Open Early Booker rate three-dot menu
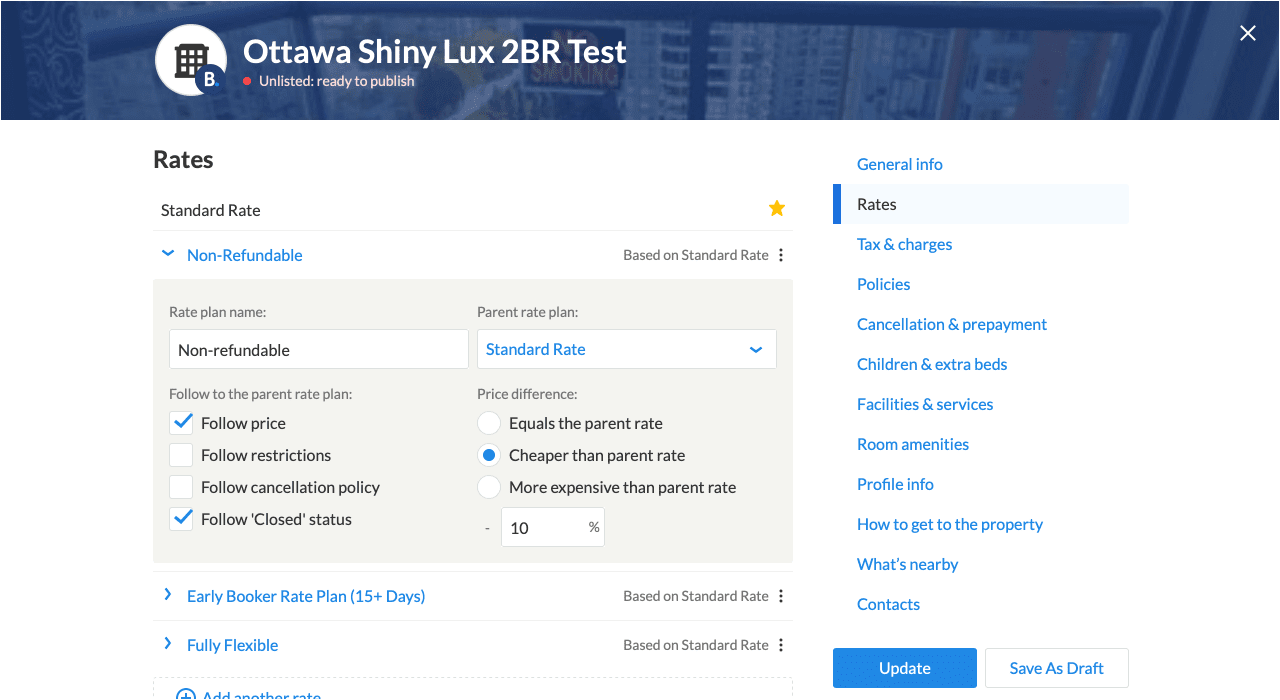The width and height of the screenshot is (1280, 700). click(x=781, y=596)
